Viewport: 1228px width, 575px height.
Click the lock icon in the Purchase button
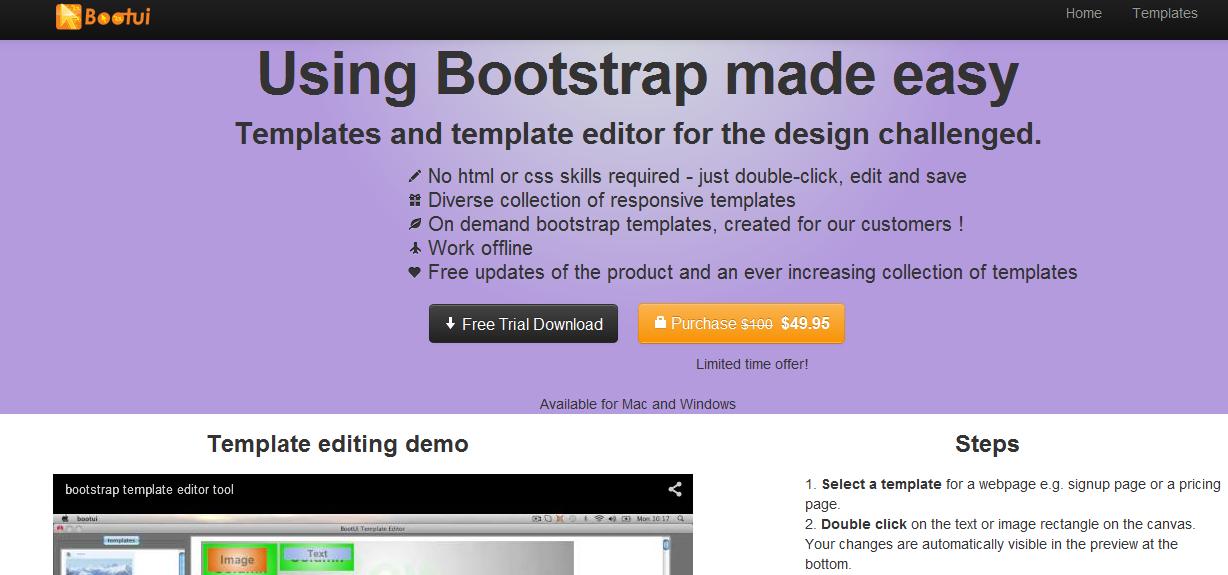(660, 322)
